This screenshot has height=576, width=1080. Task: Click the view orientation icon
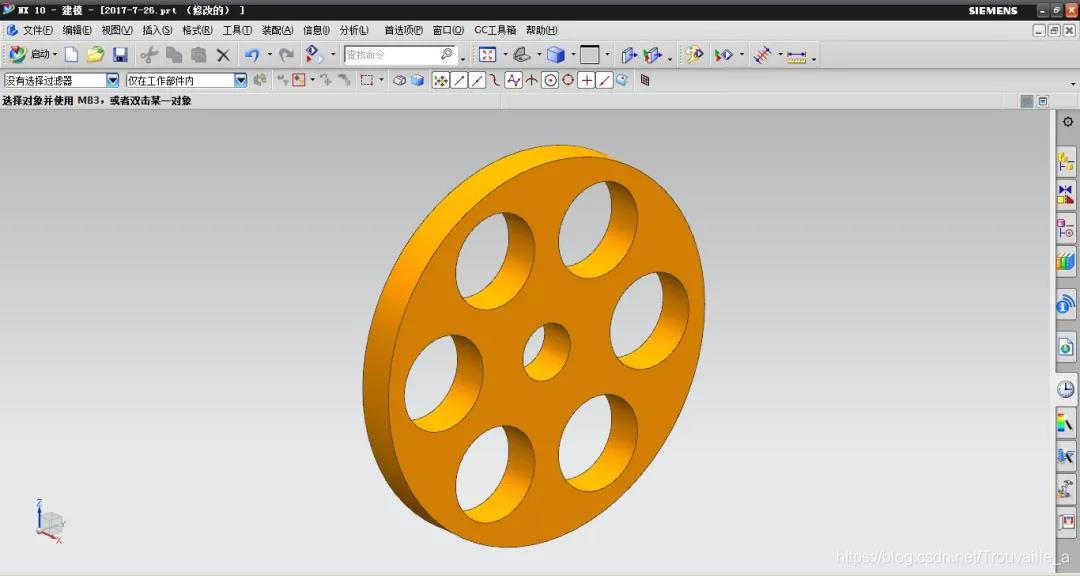pos(522,54)
